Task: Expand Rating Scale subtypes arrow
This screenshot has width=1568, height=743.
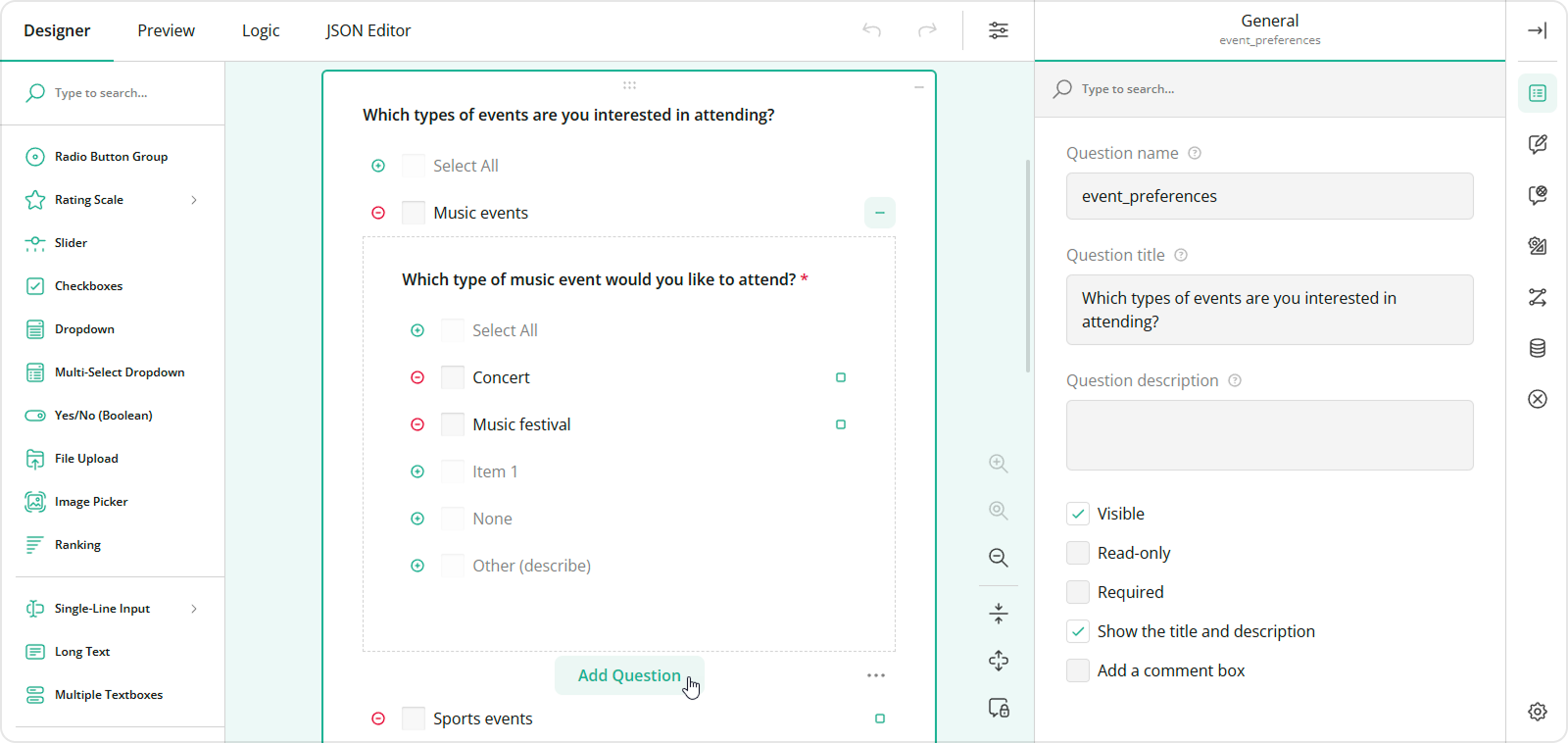Action: pos(194,200)
